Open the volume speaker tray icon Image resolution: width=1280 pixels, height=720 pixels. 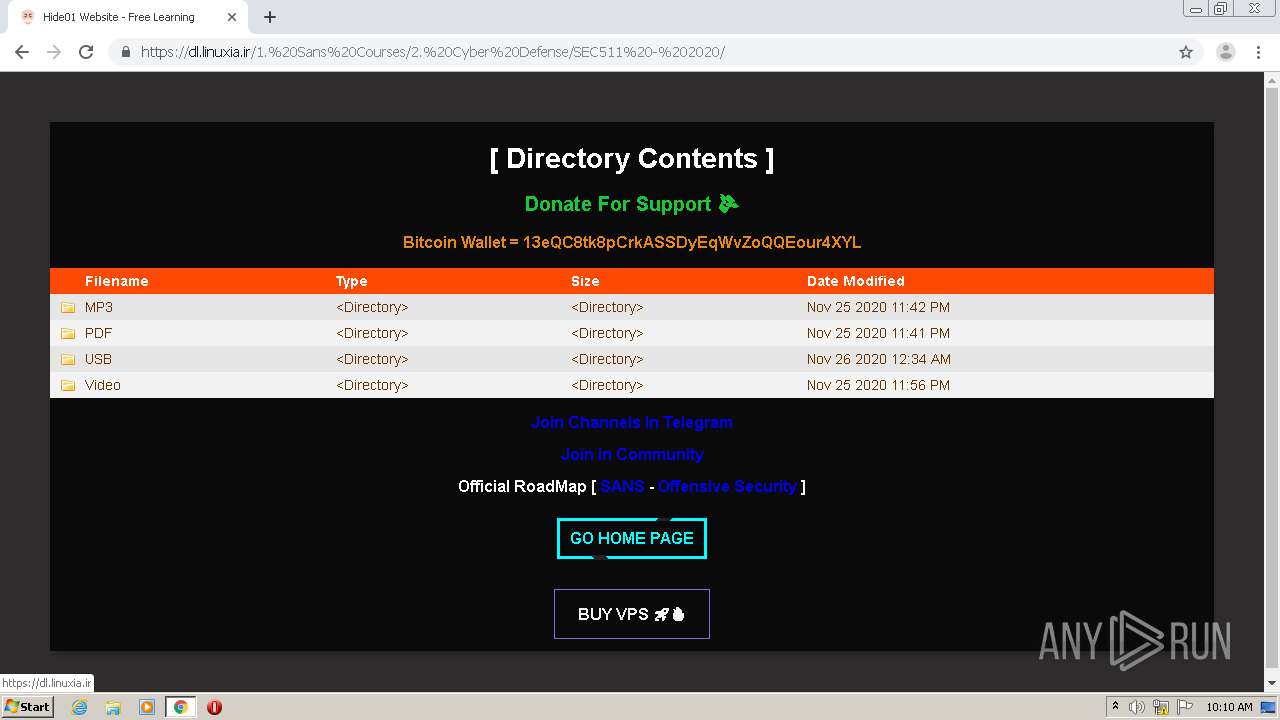click(x=1137, y=707)
